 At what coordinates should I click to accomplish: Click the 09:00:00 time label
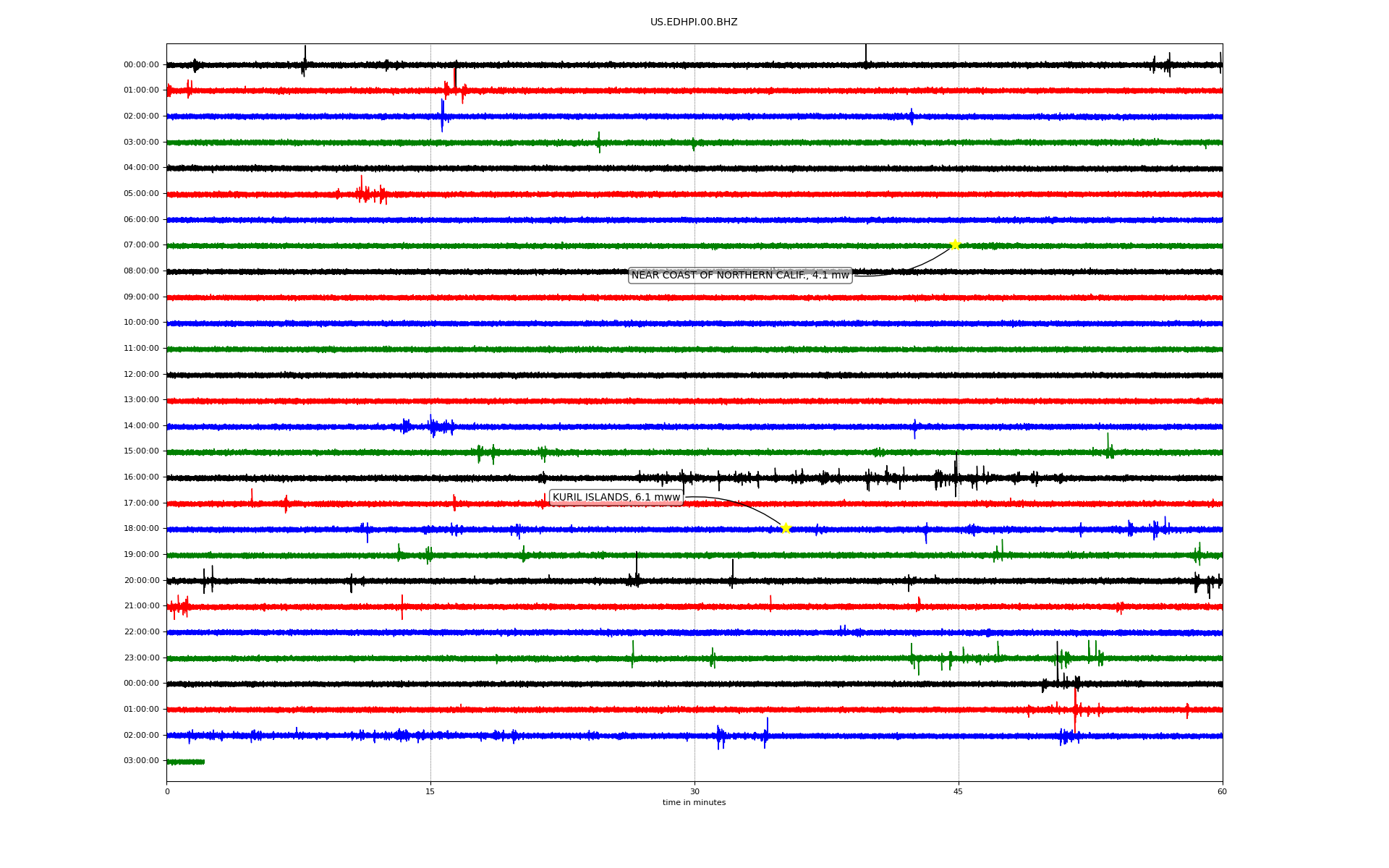tap(141, 297)
